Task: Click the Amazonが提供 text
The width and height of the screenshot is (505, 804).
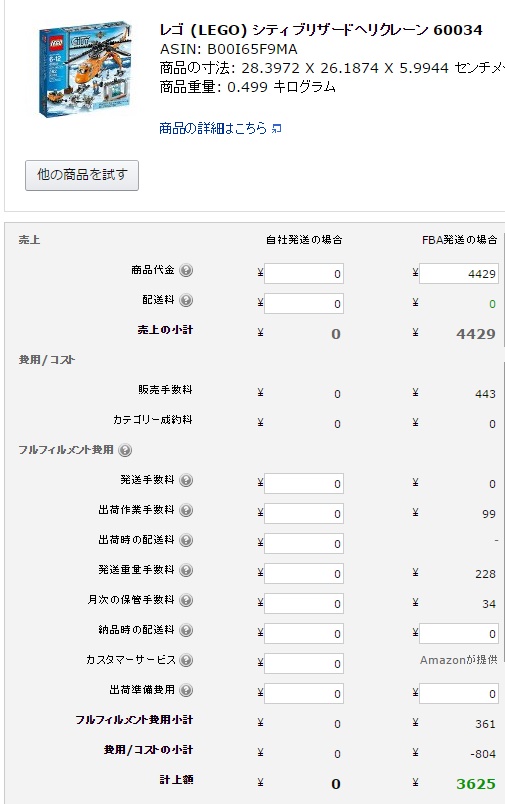Action: (458, 660)
